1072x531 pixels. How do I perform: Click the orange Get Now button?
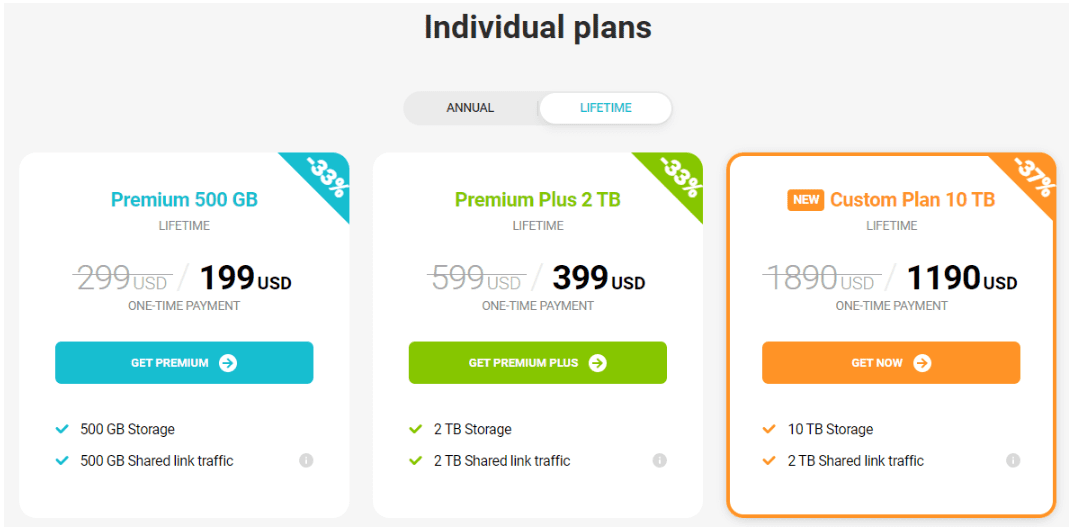891,363
